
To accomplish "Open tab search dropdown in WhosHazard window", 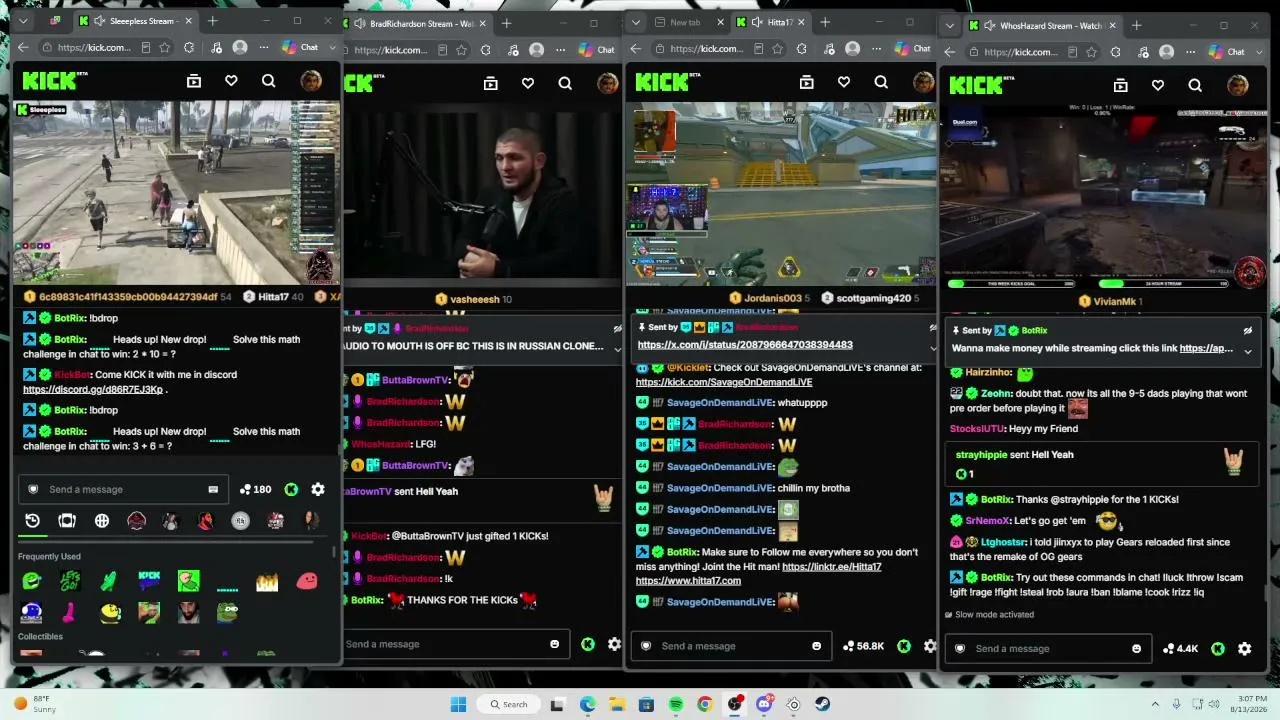I will coord(950,25).
